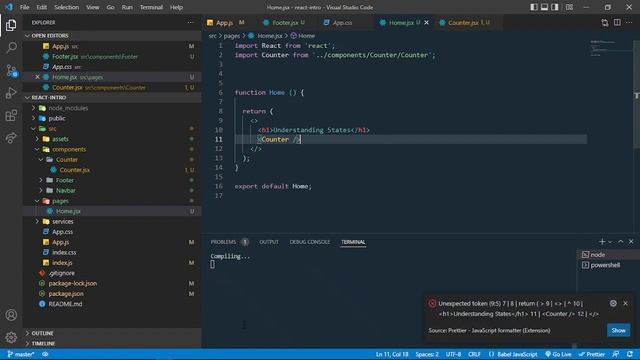Open Counter.jsx in file tree
Screen dimensions: 640x360
pyautogui.click(x=75, y=170)
